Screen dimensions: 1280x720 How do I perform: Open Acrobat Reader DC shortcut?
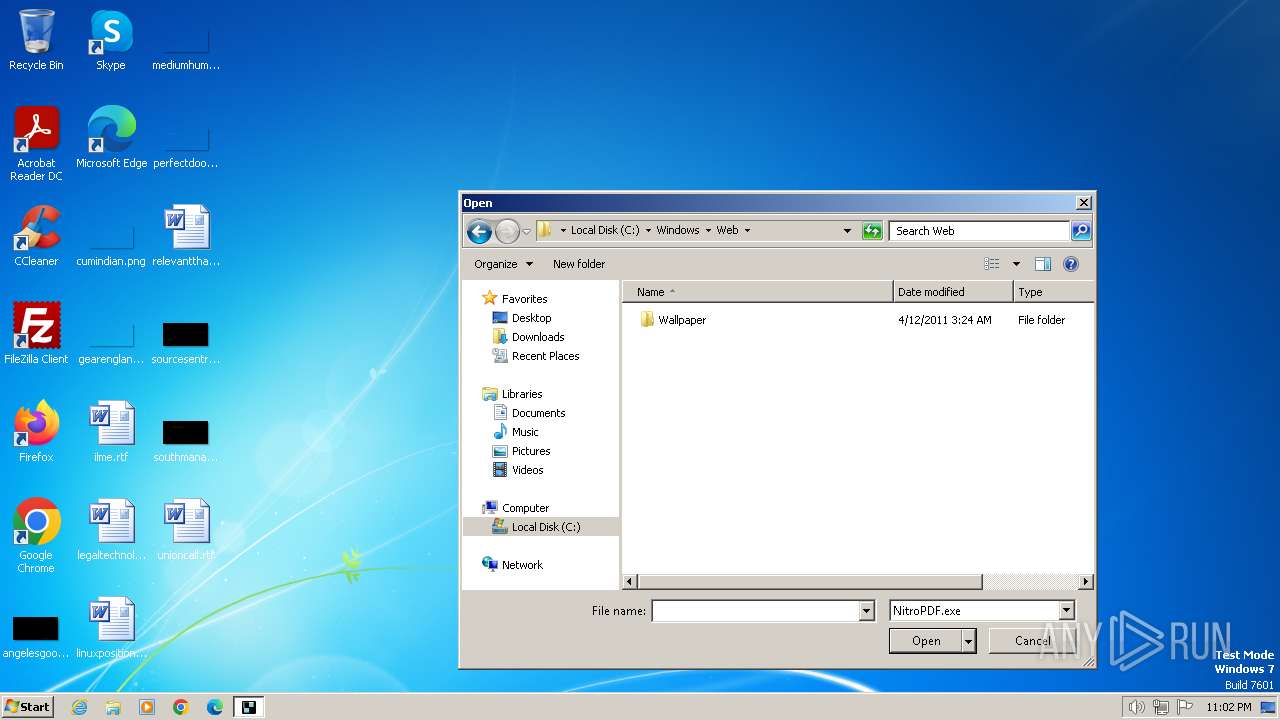[36, 145]
